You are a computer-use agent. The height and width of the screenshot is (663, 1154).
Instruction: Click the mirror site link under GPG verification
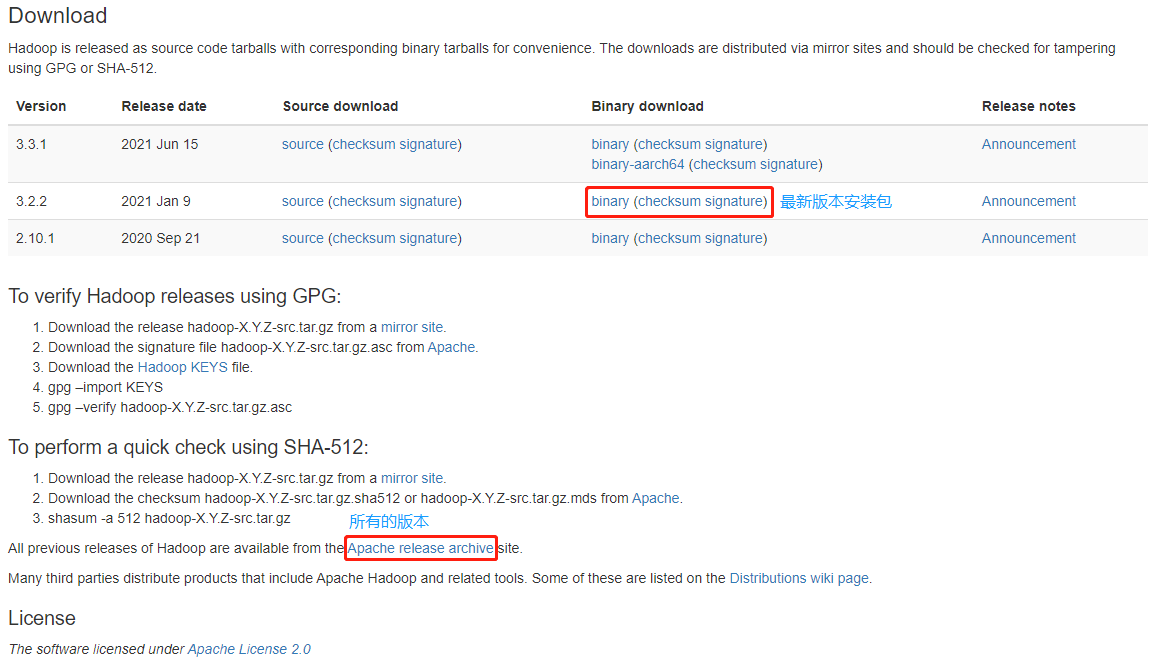tap(412, 327)
